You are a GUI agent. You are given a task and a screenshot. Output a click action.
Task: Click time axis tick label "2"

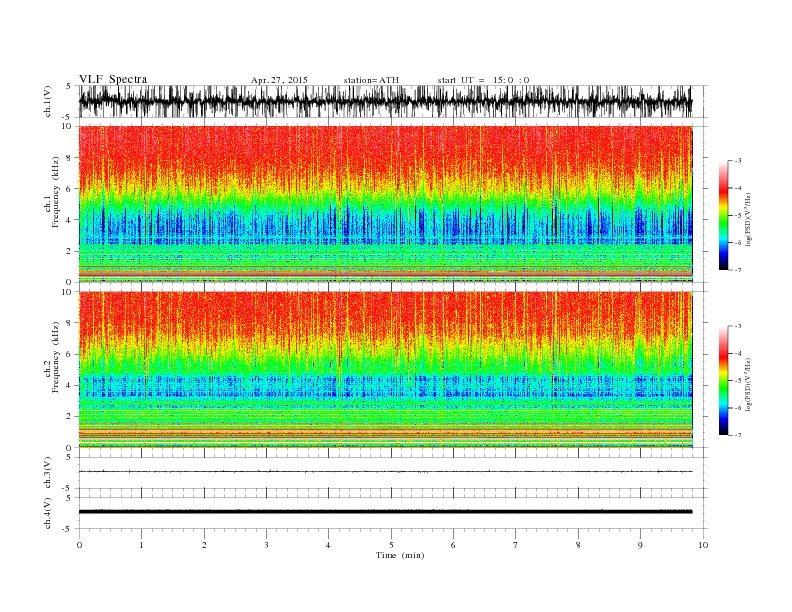(204, 545)
